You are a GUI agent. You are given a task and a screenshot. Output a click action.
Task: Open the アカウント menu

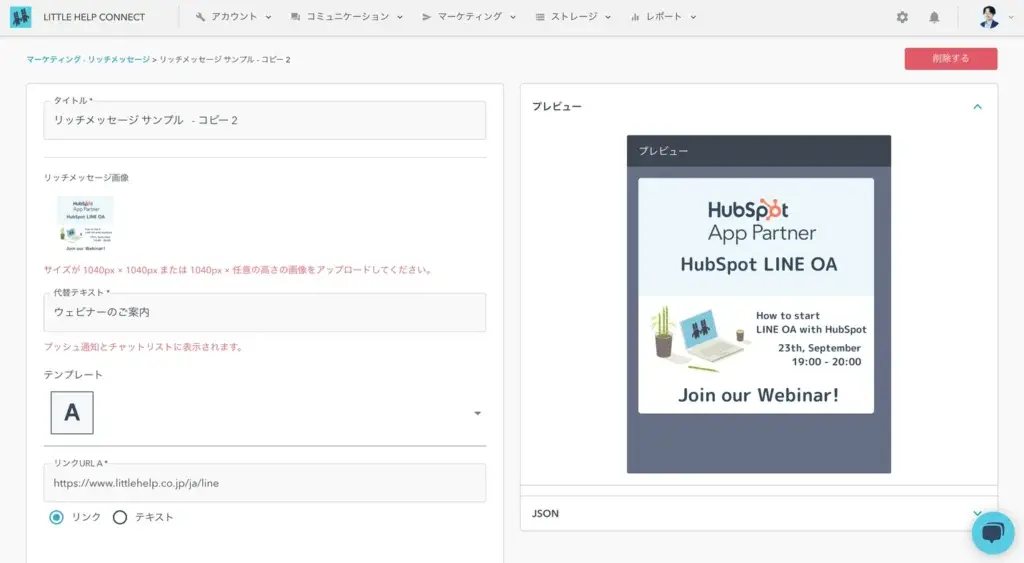(x=234, y=17)
